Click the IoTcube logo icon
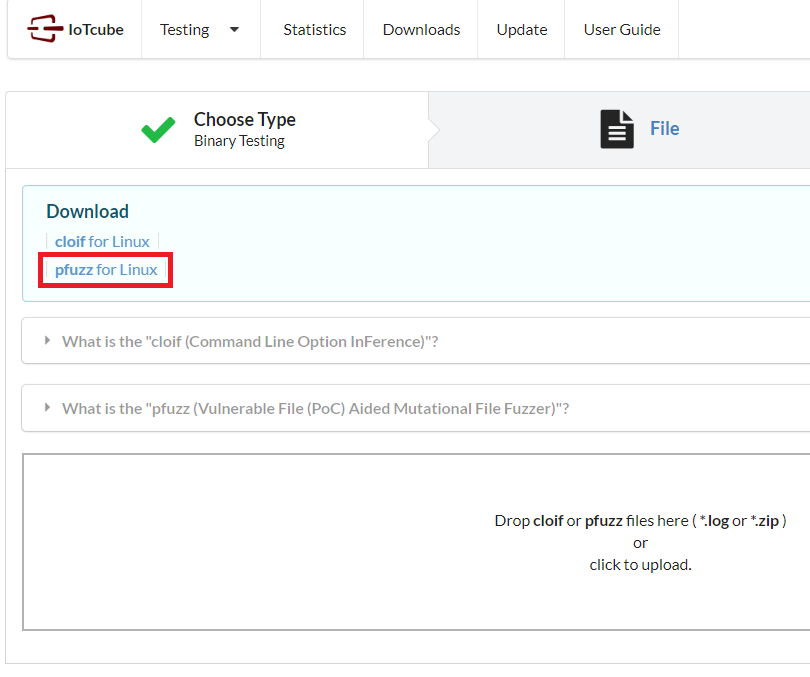The image size is (810, 677). (44, 30)
